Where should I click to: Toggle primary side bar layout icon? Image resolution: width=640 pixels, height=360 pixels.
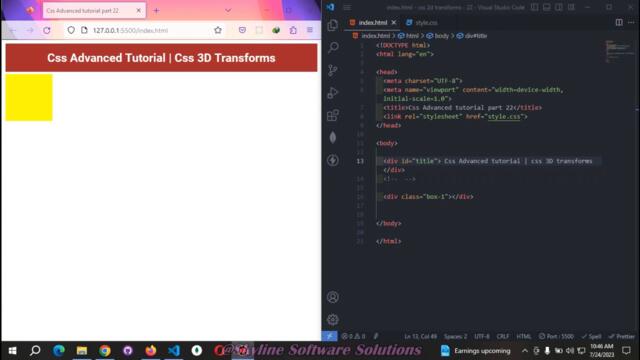534,7
